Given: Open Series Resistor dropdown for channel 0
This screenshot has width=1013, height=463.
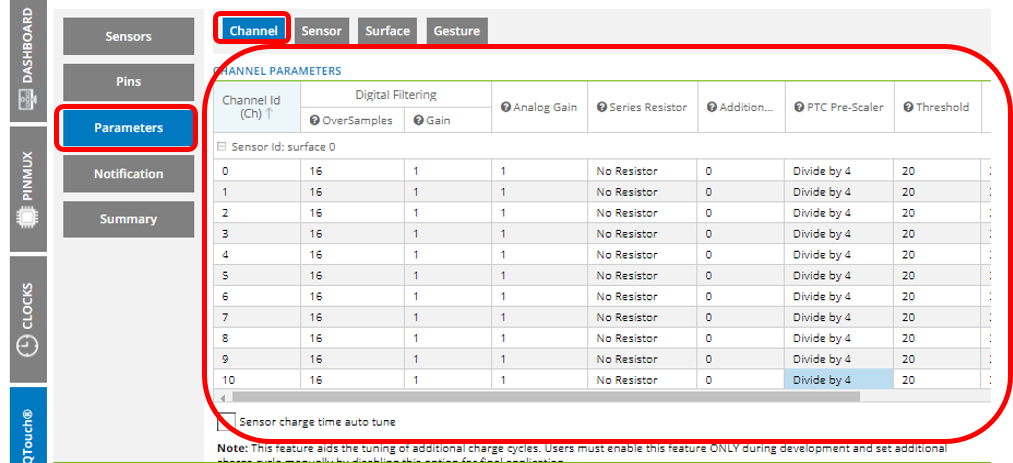Looking at the screenshot, I should click(x=640, y=171).
